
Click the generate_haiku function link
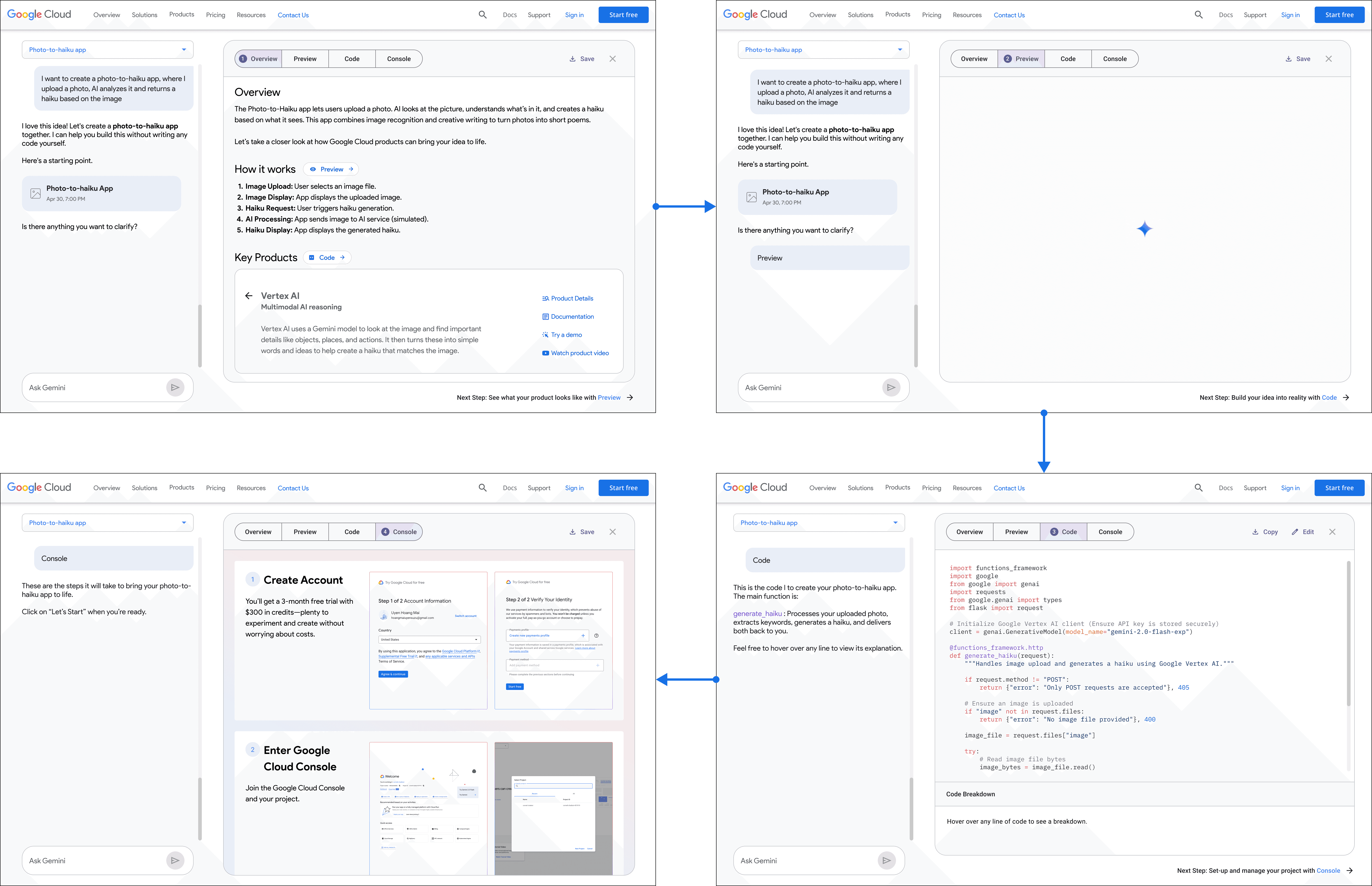[x=757, y=614]
